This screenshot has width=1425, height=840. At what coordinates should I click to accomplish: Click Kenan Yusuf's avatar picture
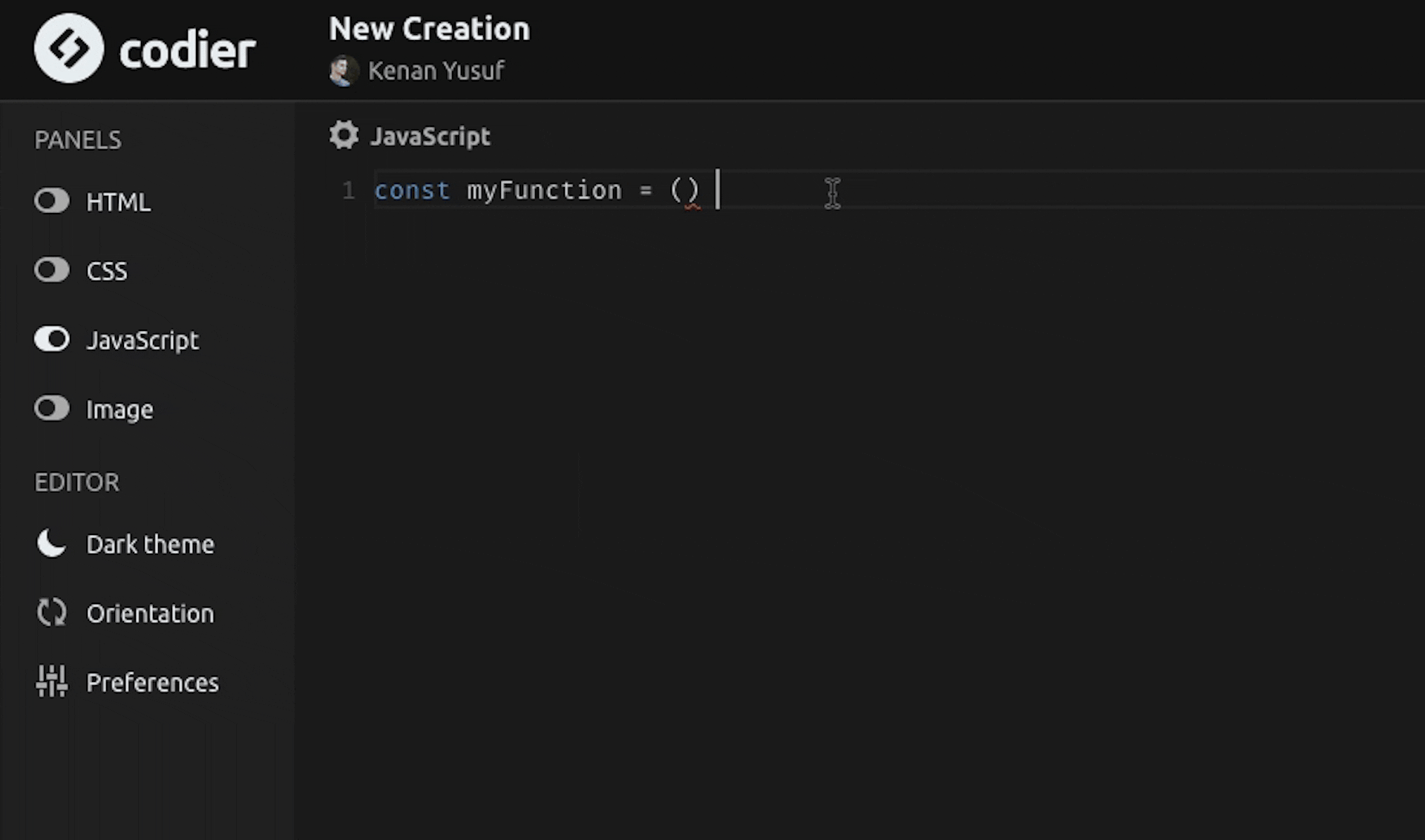tap(343, 70)
